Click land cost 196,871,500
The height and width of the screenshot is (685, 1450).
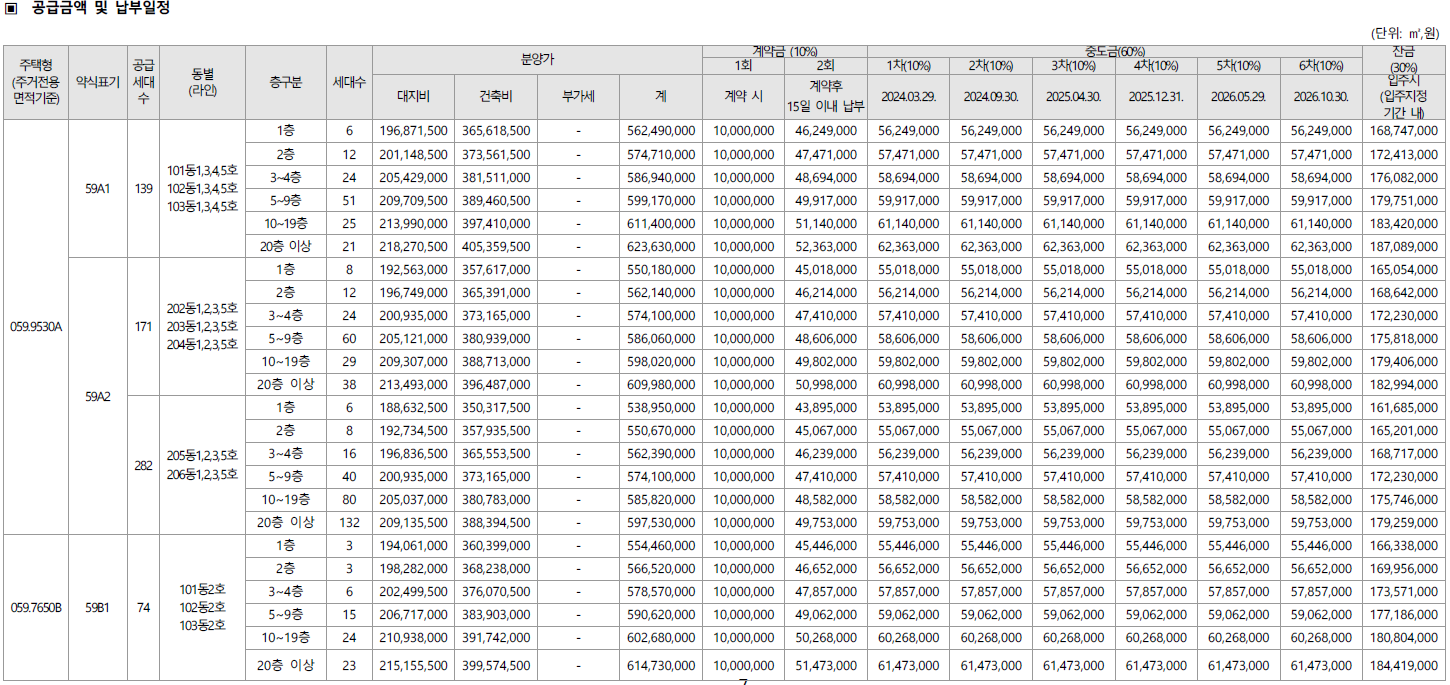(413, 131)
